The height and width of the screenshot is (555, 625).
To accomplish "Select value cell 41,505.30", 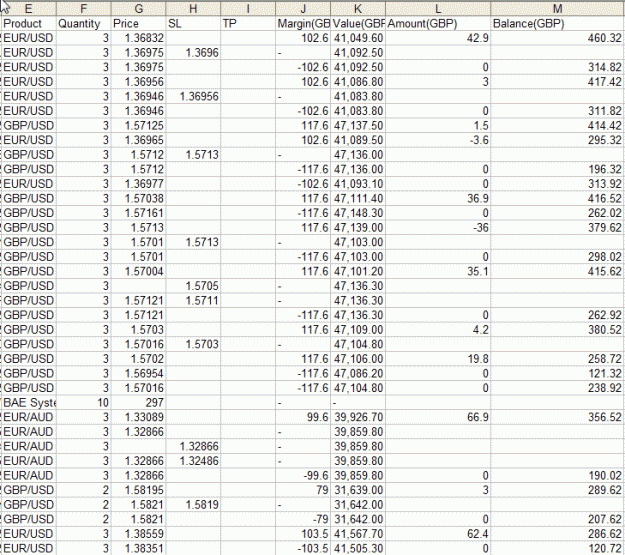I will [x=358, y=549].
